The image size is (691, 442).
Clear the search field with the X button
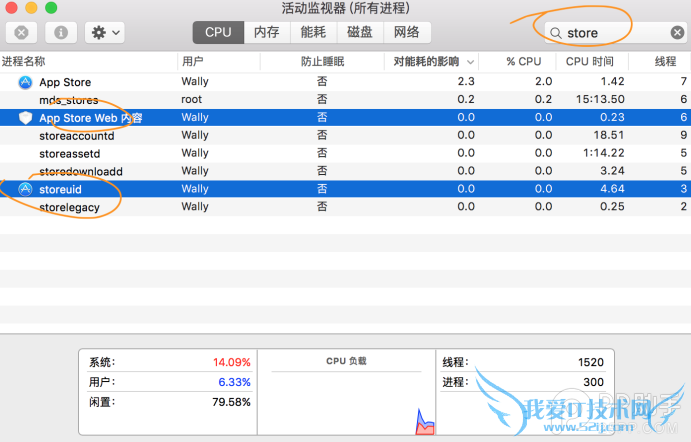[x=677, y=33]
